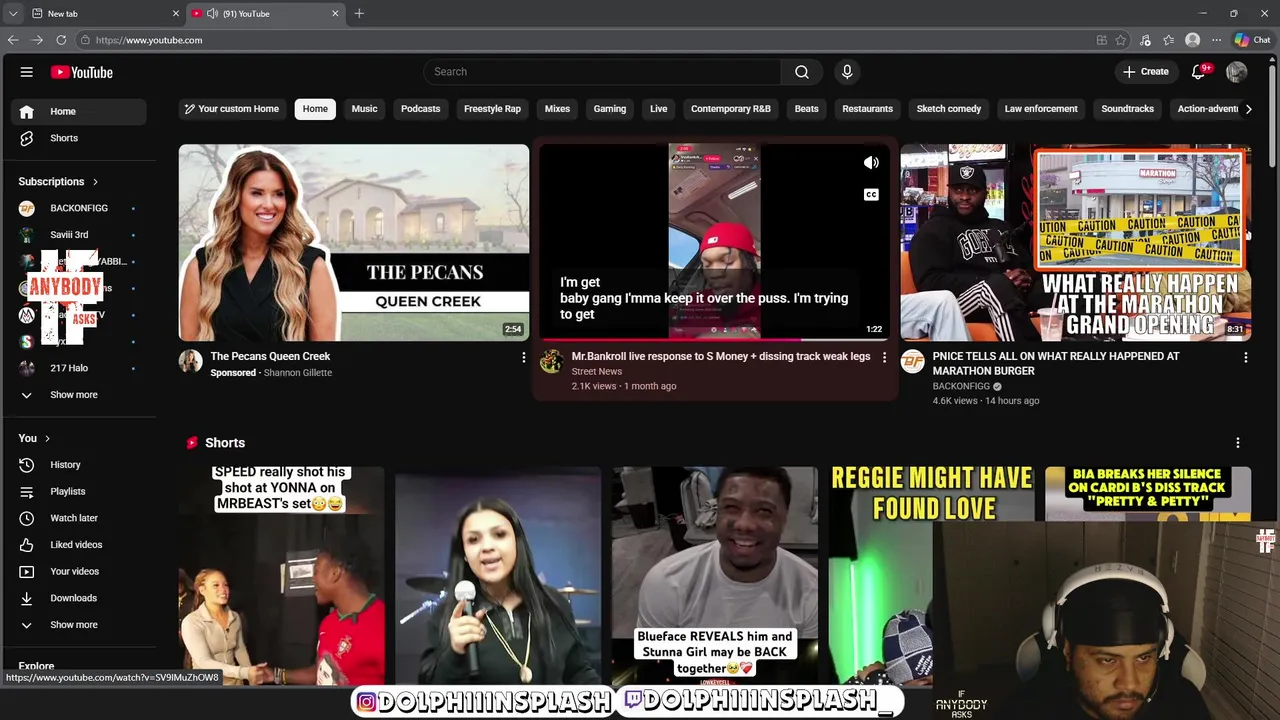Image resolution: width=1280 pixels, height=720 pixels.
Task: Open Downloads in the sidebar
Action: click(80, 598)
